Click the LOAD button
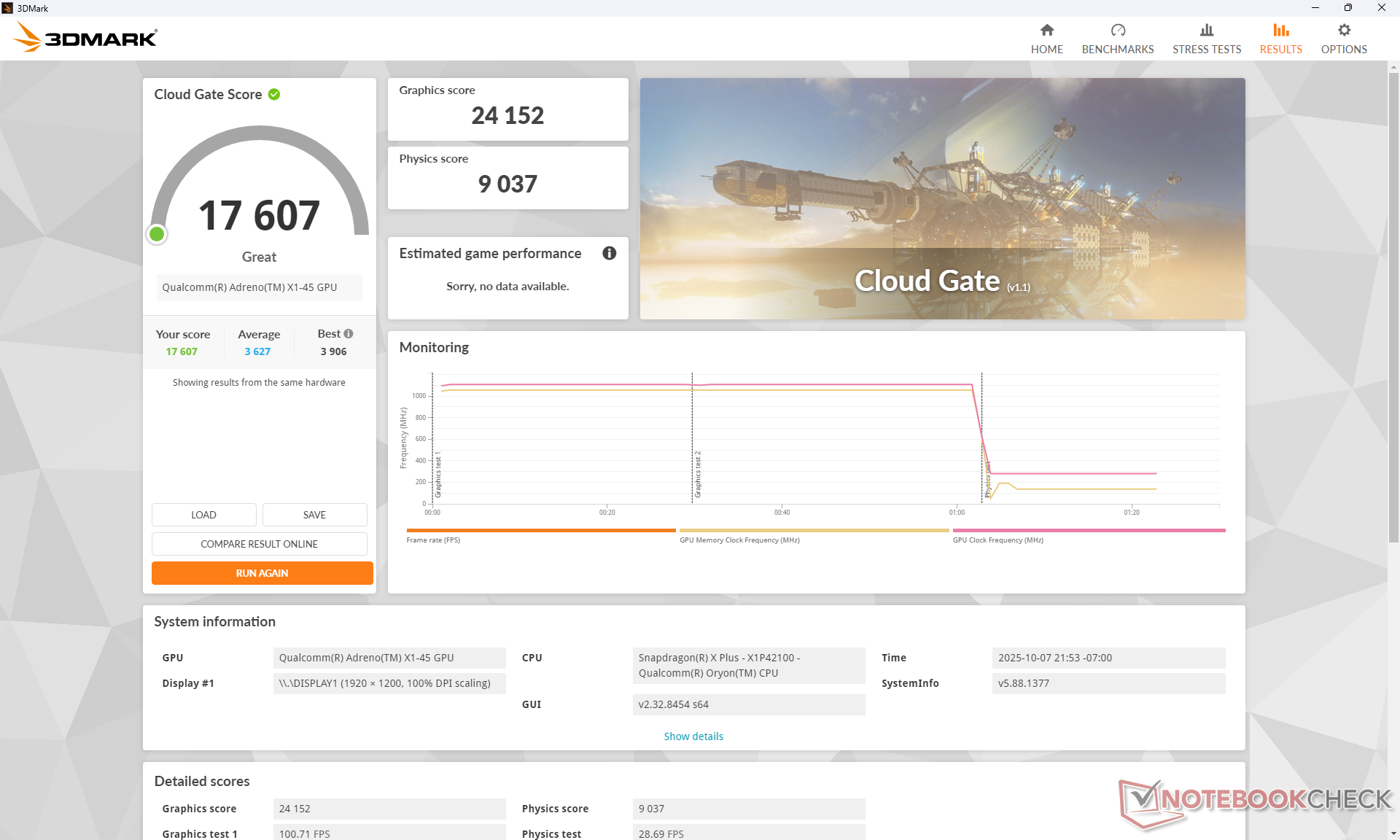1400x840 pixels. coord(203,515)
